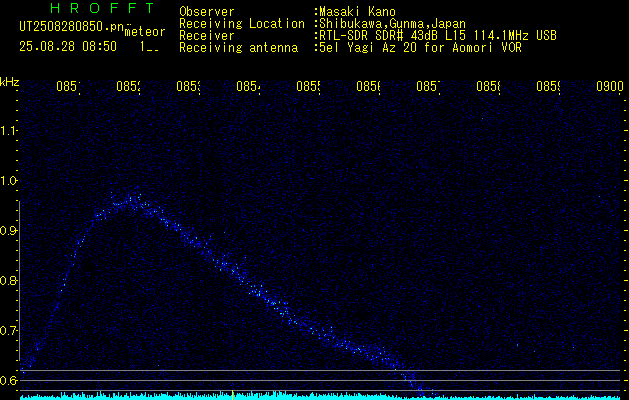Viewport: 629px width, 400px height.
Task: Click the 'meteor' label
Action: tap(145, 32)
